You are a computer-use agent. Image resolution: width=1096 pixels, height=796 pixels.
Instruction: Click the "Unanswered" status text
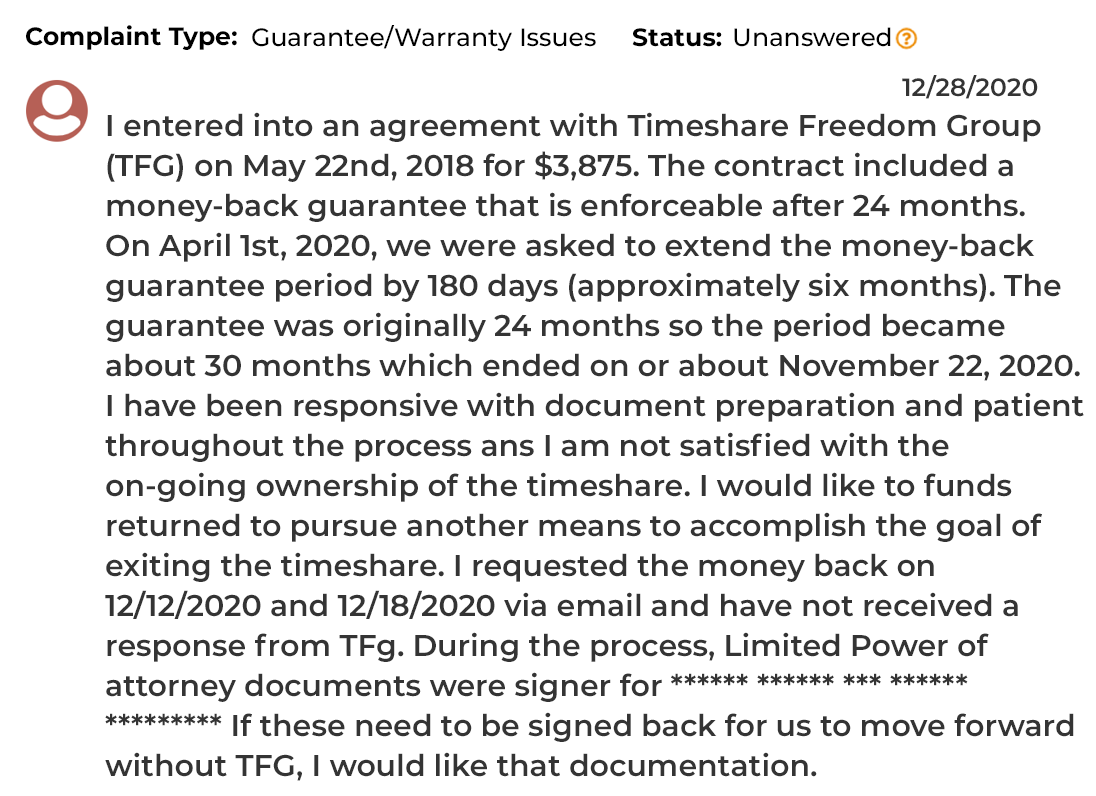[812, 37]
